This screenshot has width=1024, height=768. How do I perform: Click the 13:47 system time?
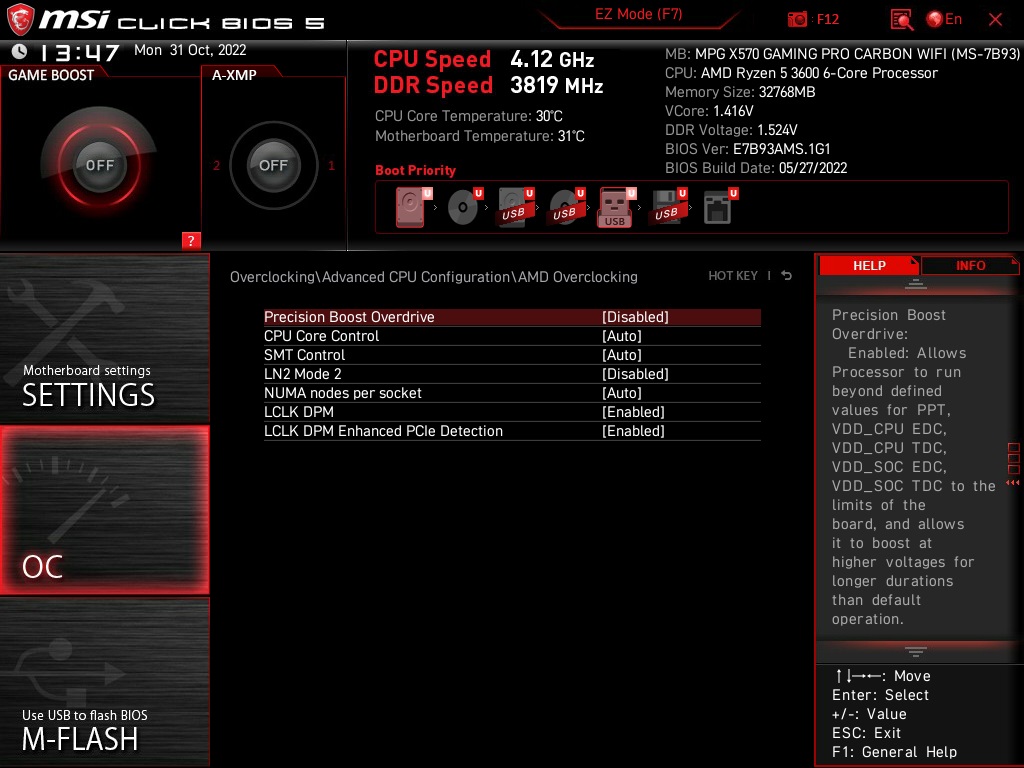pos(80,52)
